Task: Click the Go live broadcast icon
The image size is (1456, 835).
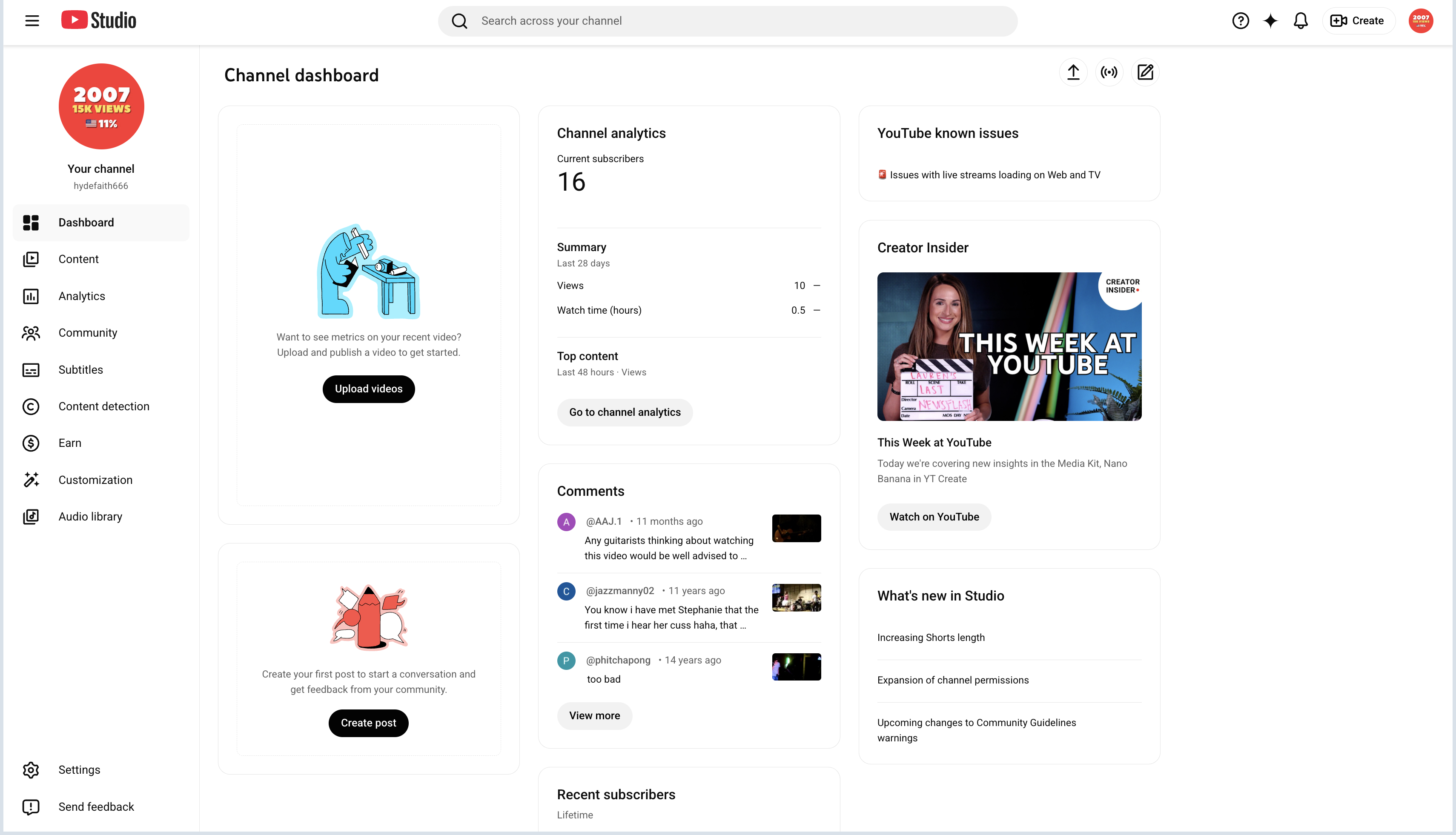Action: tap(1109, 72)
